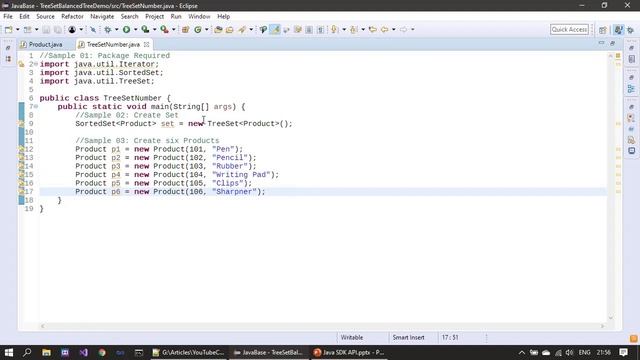Open Java SDK API.pptx in taskbar
Screen dimensions: 640x360
click(349, 352)
